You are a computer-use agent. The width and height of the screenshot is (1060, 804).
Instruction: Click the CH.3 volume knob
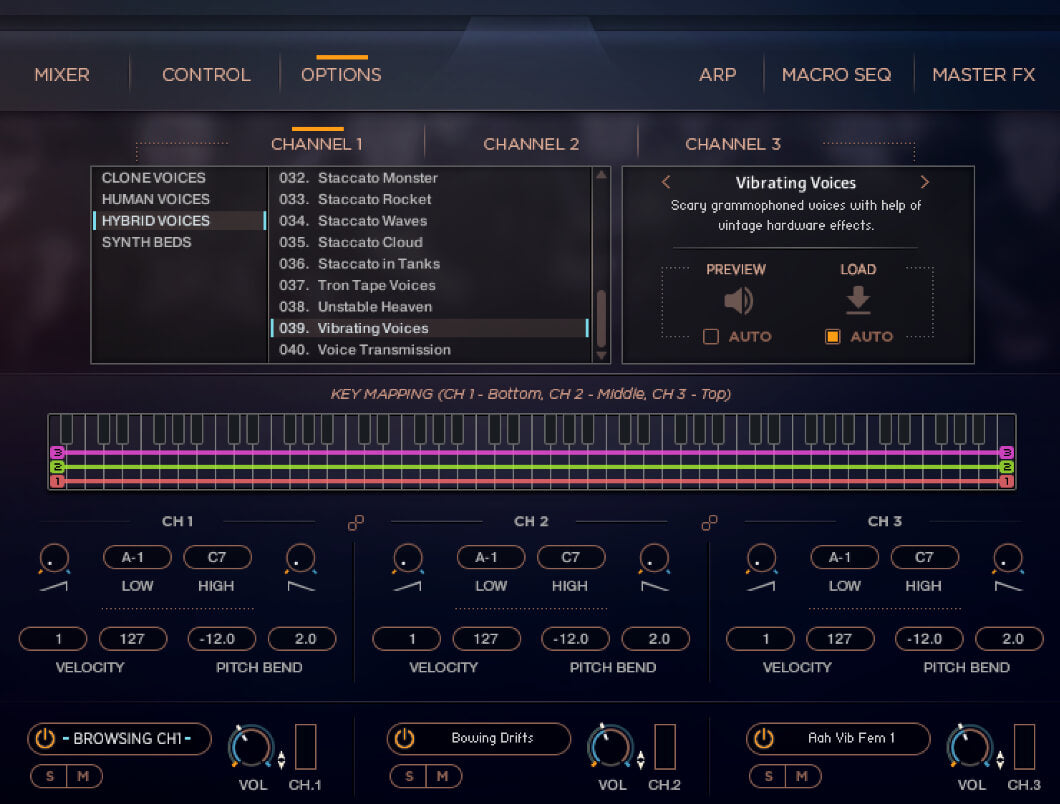(x=970, y=747)
